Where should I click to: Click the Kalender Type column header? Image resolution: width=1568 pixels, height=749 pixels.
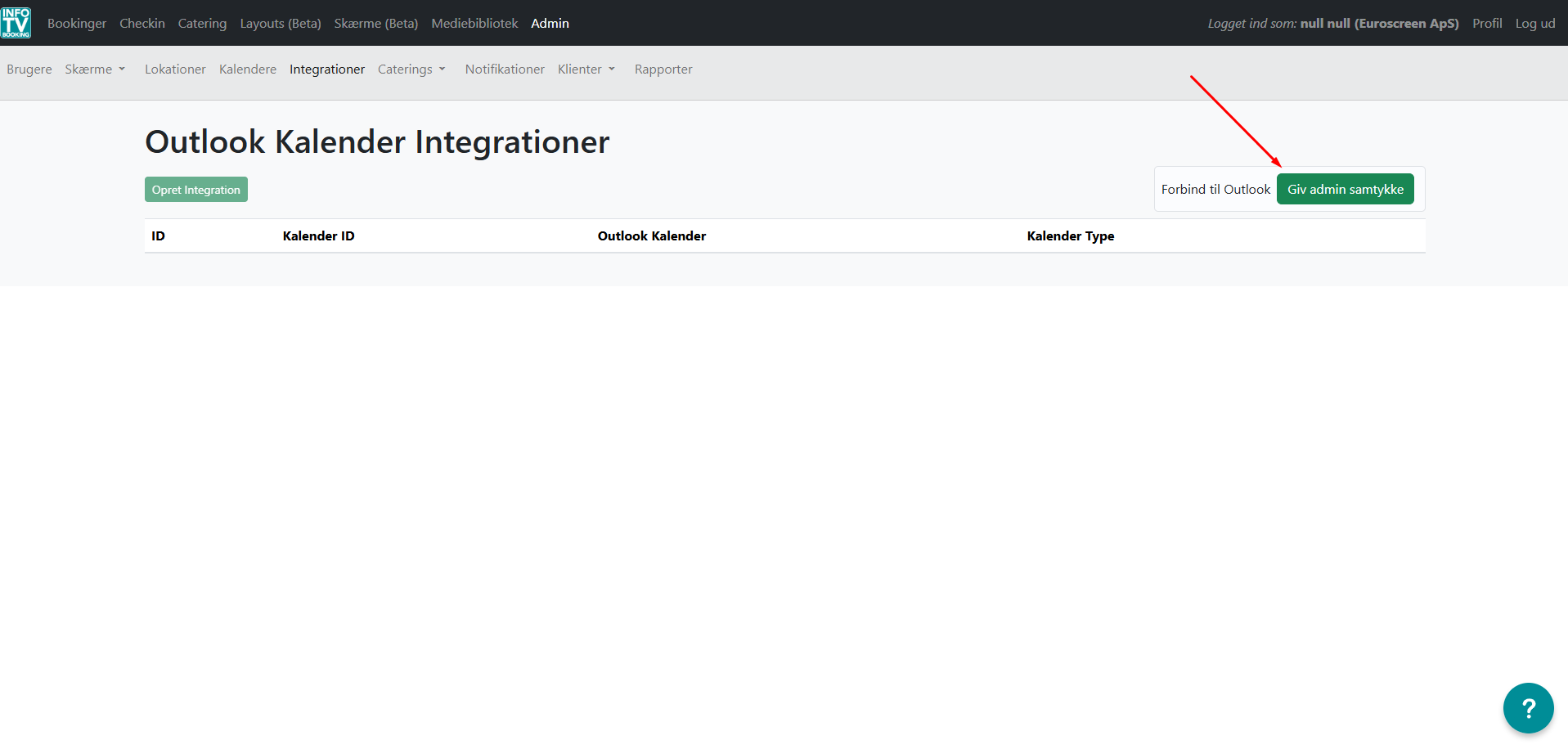point(1071,236)
